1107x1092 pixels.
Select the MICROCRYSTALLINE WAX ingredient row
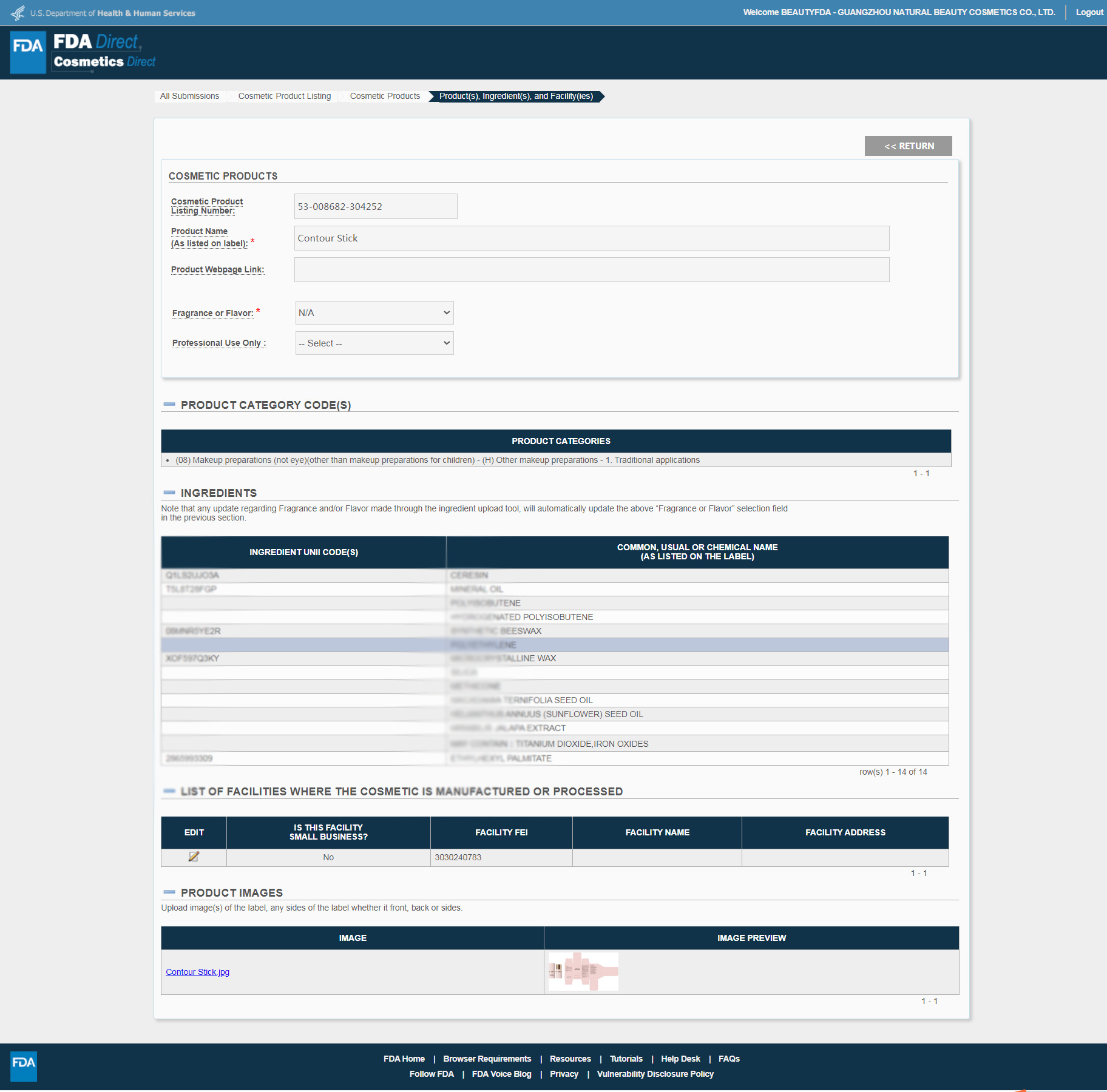555,658
